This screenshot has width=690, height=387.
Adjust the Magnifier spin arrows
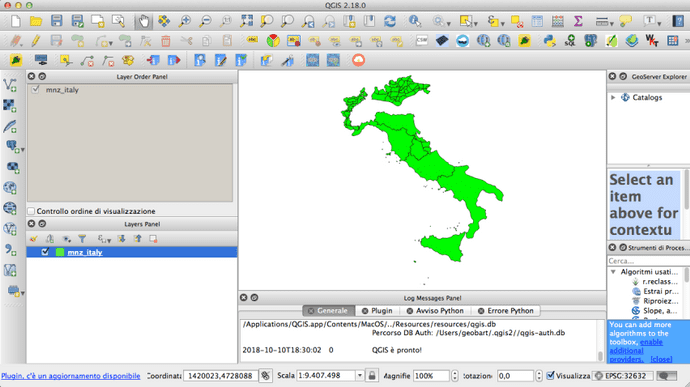(455, 376)
